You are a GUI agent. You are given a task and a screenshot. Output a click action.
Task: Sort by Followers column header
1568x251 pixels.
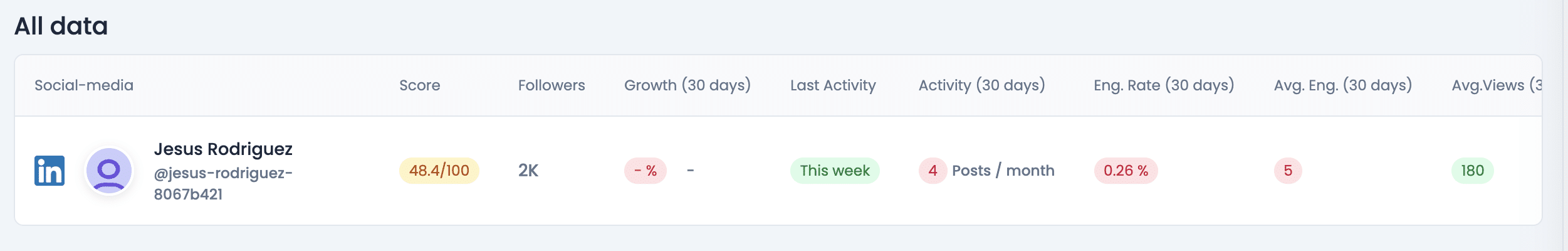click(551, 85)
